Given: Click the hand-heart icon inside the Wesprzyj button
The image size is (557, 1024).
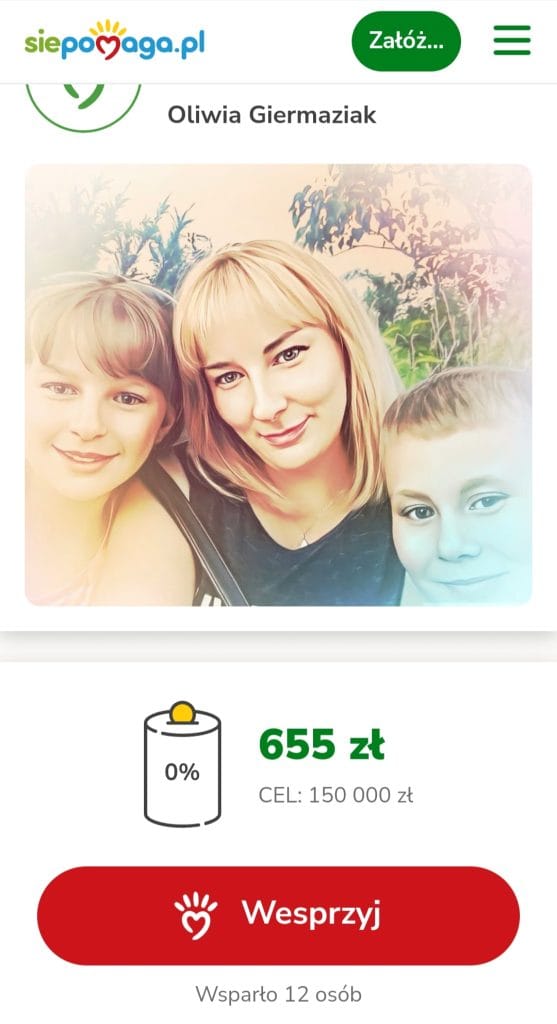Looking at the screenshot, I should tap(195, 915).
